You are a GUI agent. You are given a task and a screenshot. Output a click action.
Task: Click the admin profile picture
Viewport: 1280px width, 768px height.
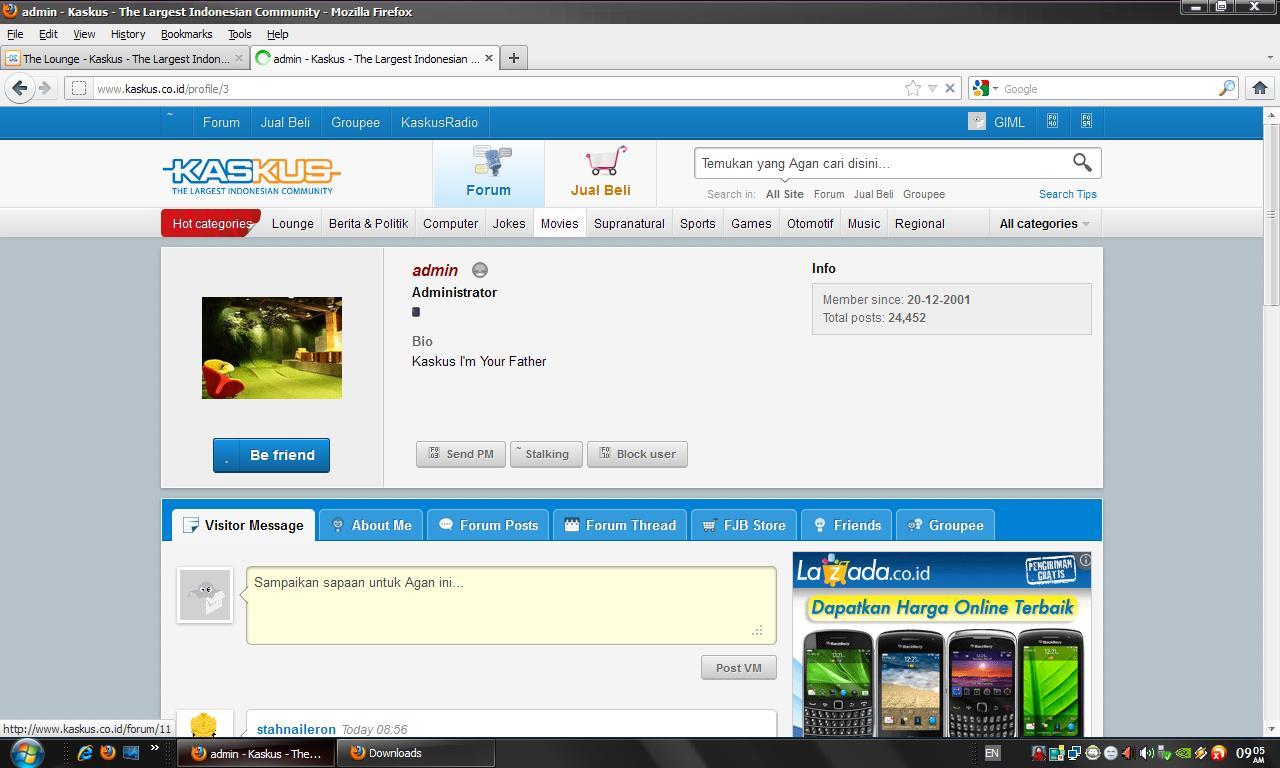tap(272, 348)
